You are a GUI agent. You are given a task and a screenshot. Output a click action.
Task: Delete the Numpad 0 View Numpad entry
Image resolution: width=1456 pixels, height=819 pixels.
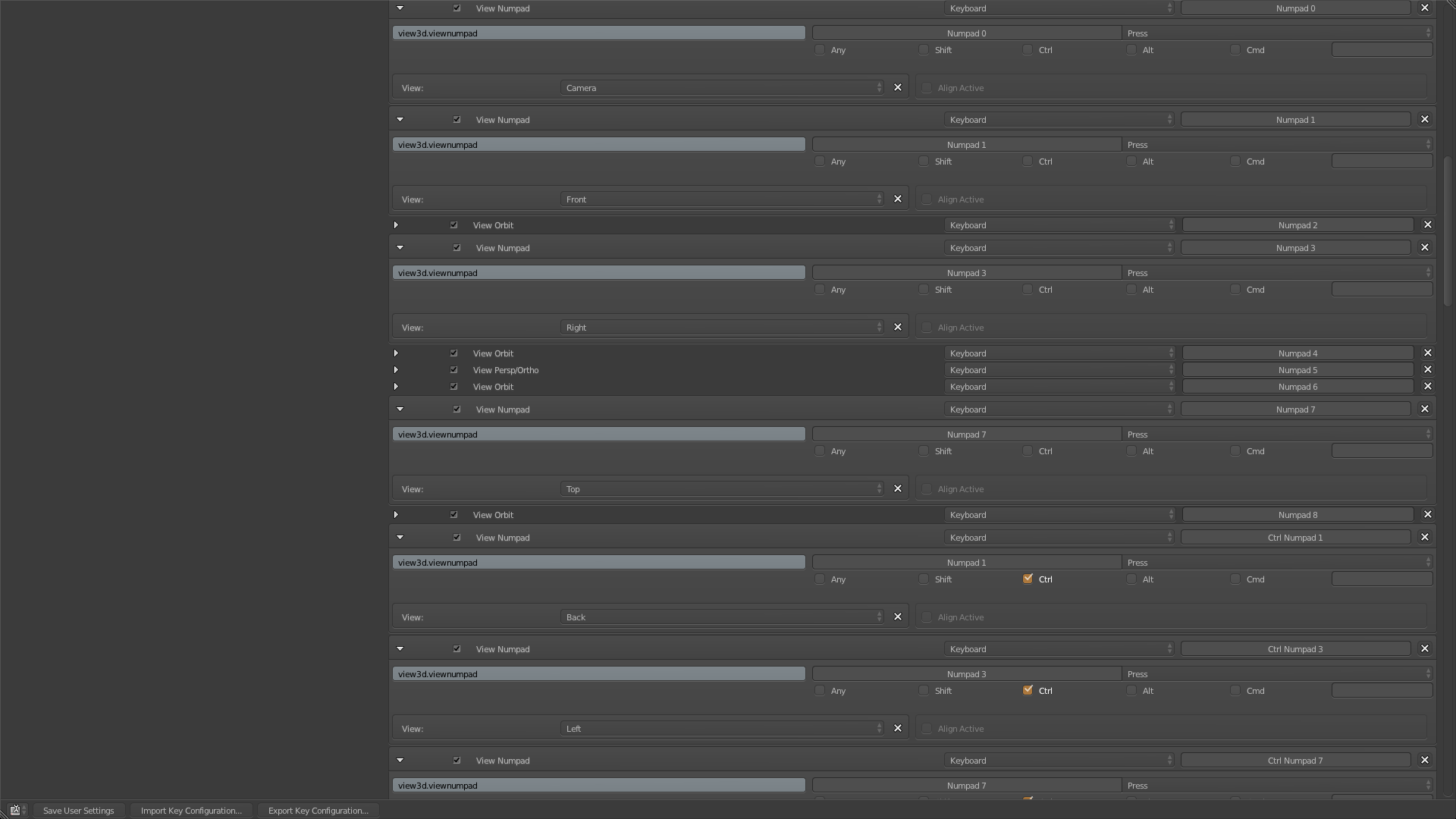tap(1424, 8)
